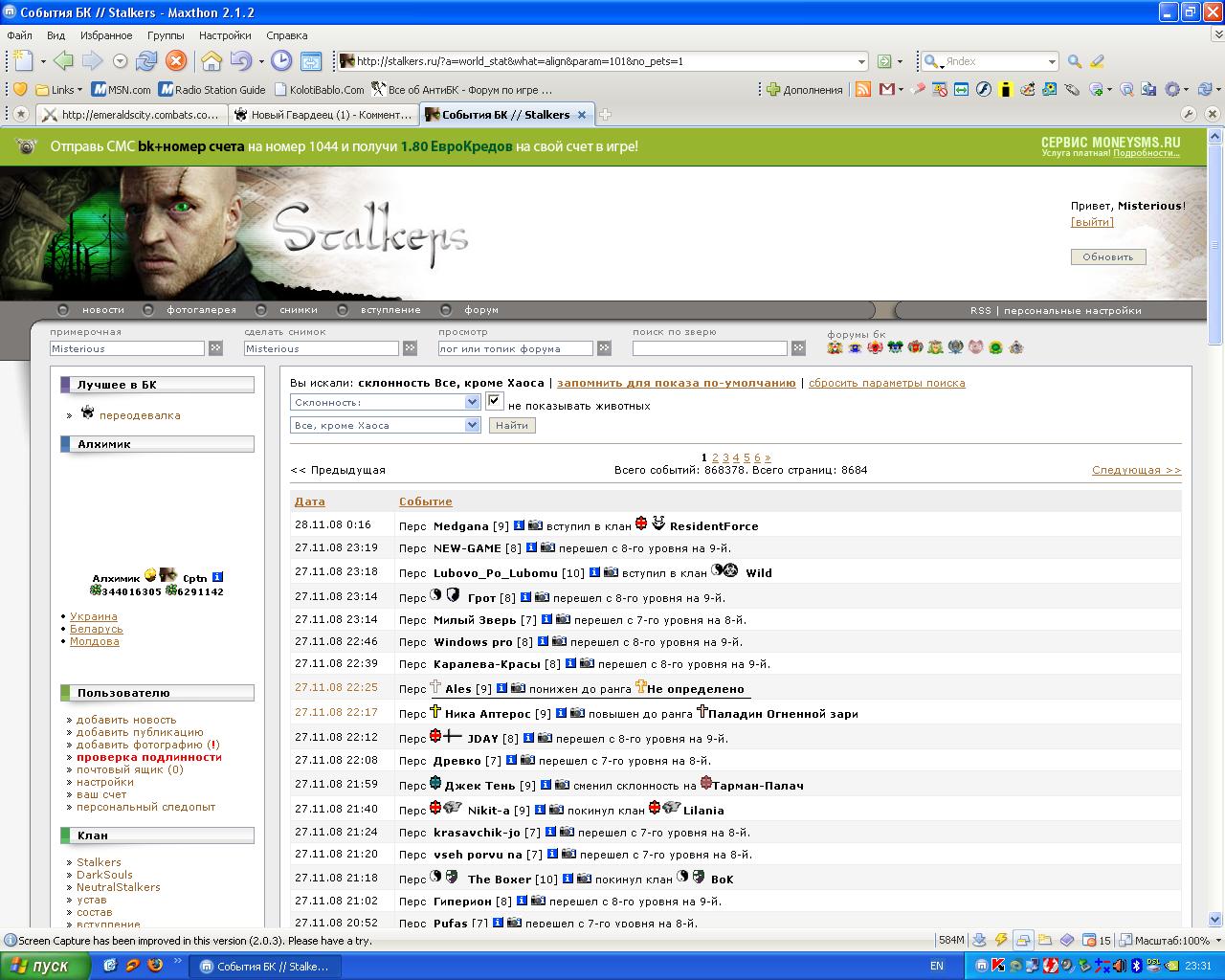Click the Следующая >> link
Viewport: 1225px width, 980px height.
[x=1136, y=470]
